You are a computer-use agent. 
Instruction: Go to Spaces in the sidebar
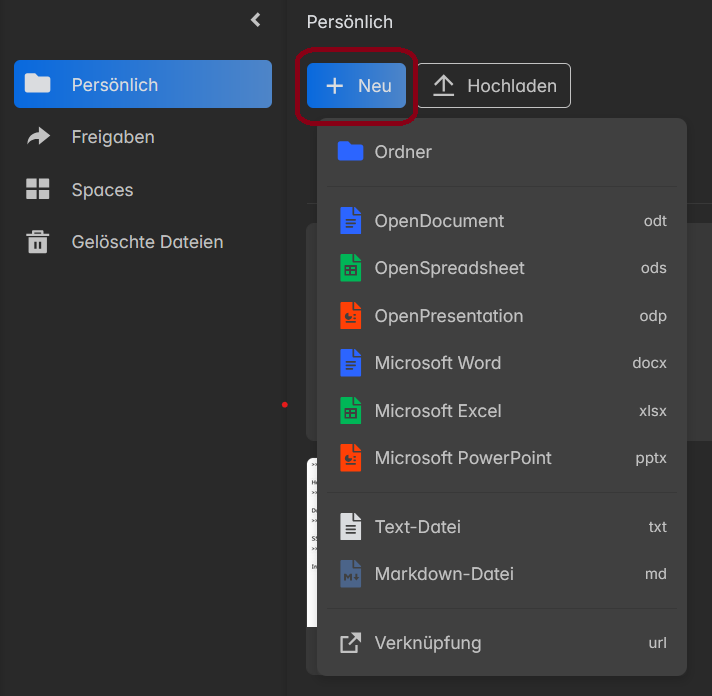coord(102,190)
